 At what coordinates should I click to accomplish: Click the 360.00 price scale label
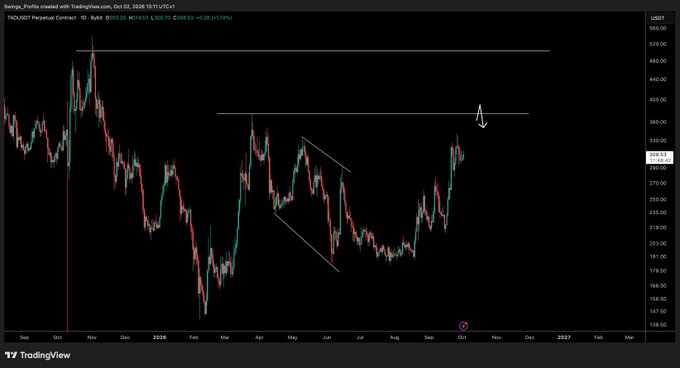tap(657, 122)
